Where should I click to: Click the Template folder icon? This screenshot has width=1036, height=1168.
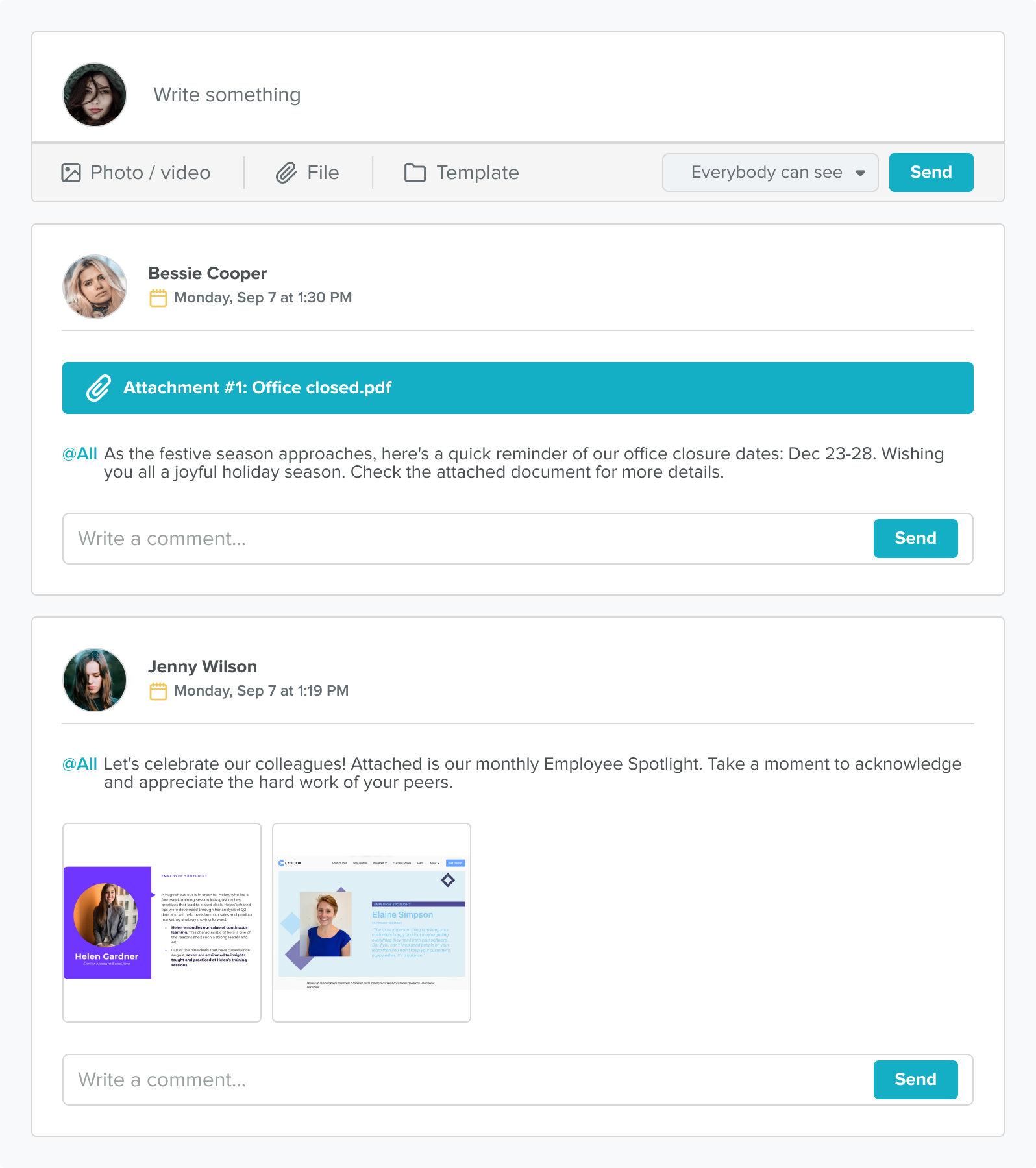(415, 173)
